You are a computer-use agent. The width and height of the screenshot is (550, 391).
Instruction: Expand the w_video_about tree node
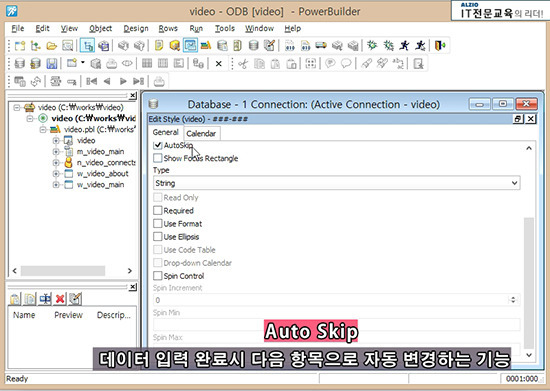(56, 174)
